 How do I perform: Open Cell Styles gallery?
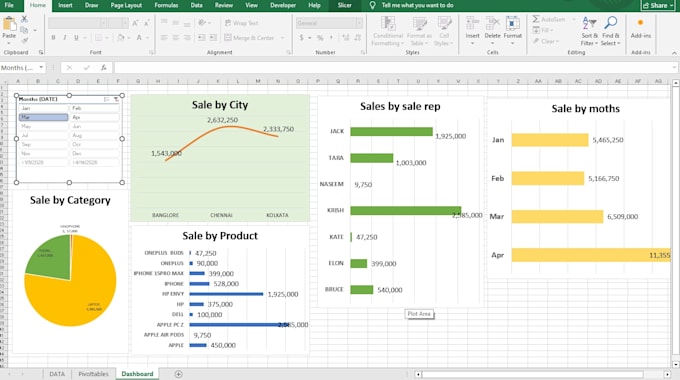[x=444, y=30]
